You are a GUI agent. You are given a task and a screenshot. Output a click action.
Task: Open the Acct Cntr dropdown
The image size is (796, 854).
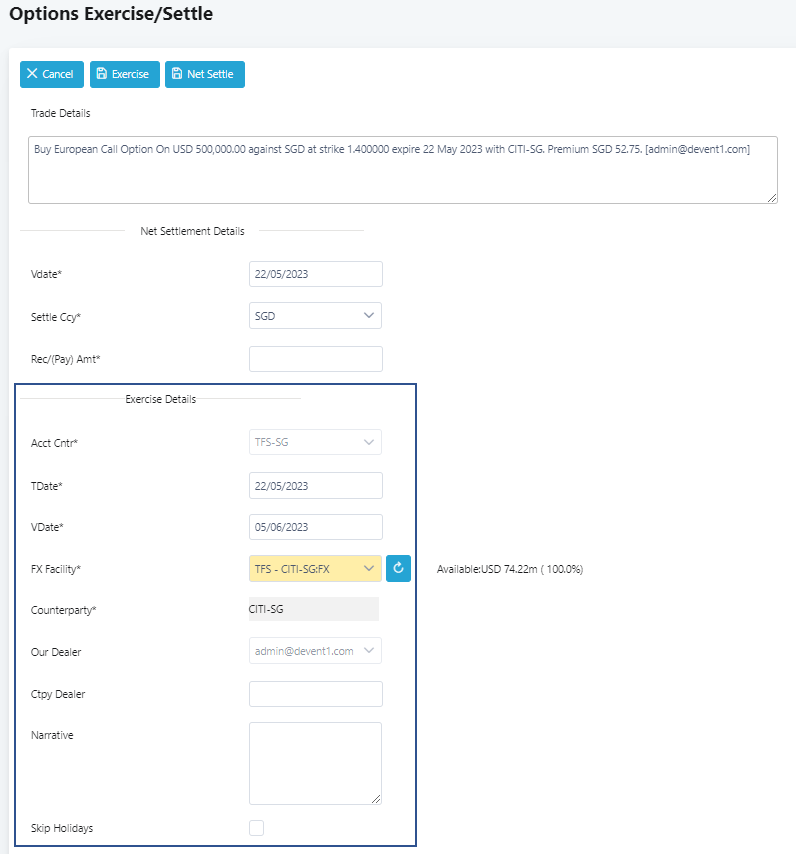point(315,442)
